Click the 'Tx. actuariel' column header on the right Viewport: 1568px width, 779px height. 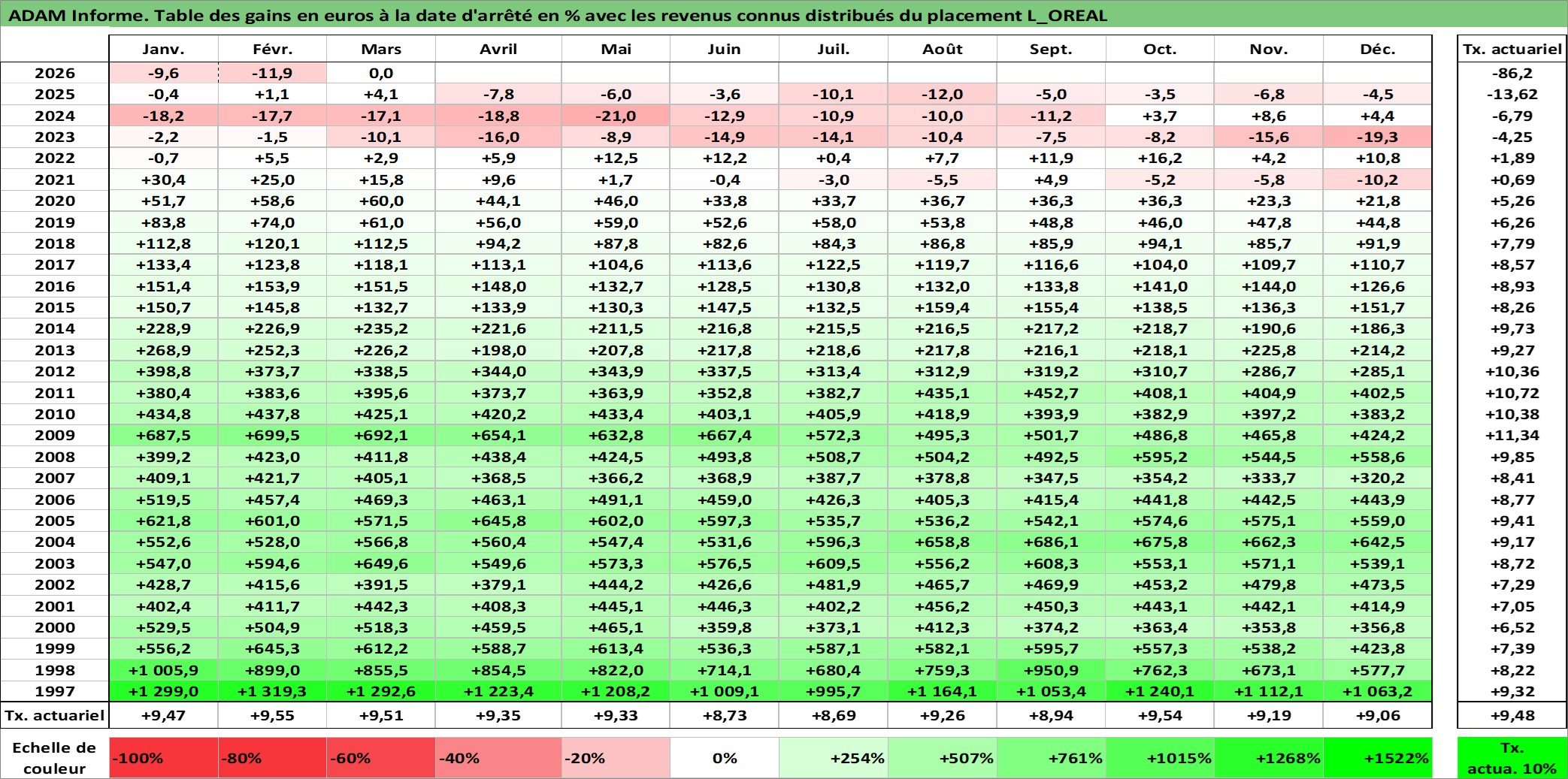[1512, 49]
